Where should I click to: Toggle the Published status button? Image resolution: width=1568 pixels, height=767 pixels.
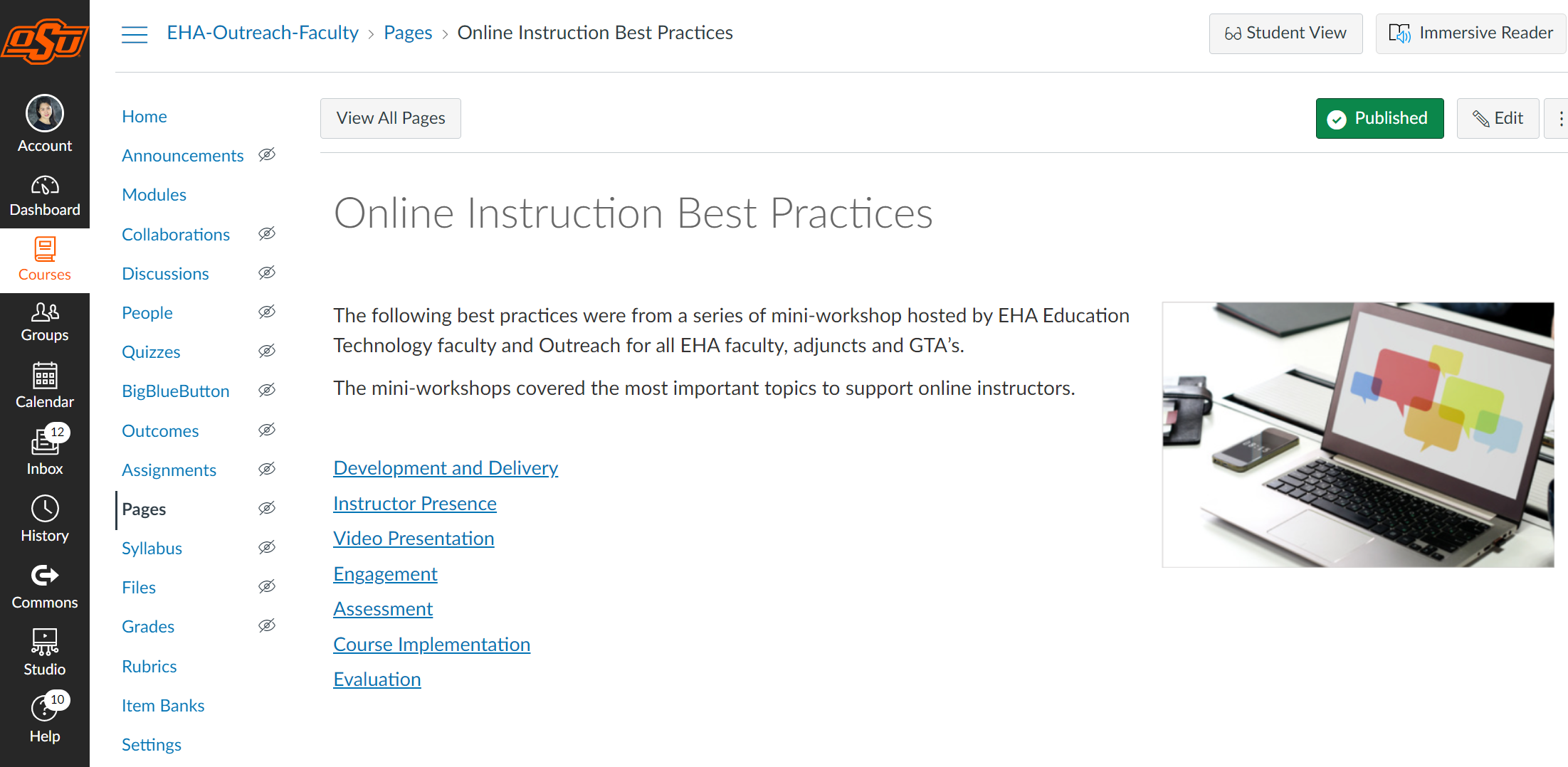(1379, 118)
